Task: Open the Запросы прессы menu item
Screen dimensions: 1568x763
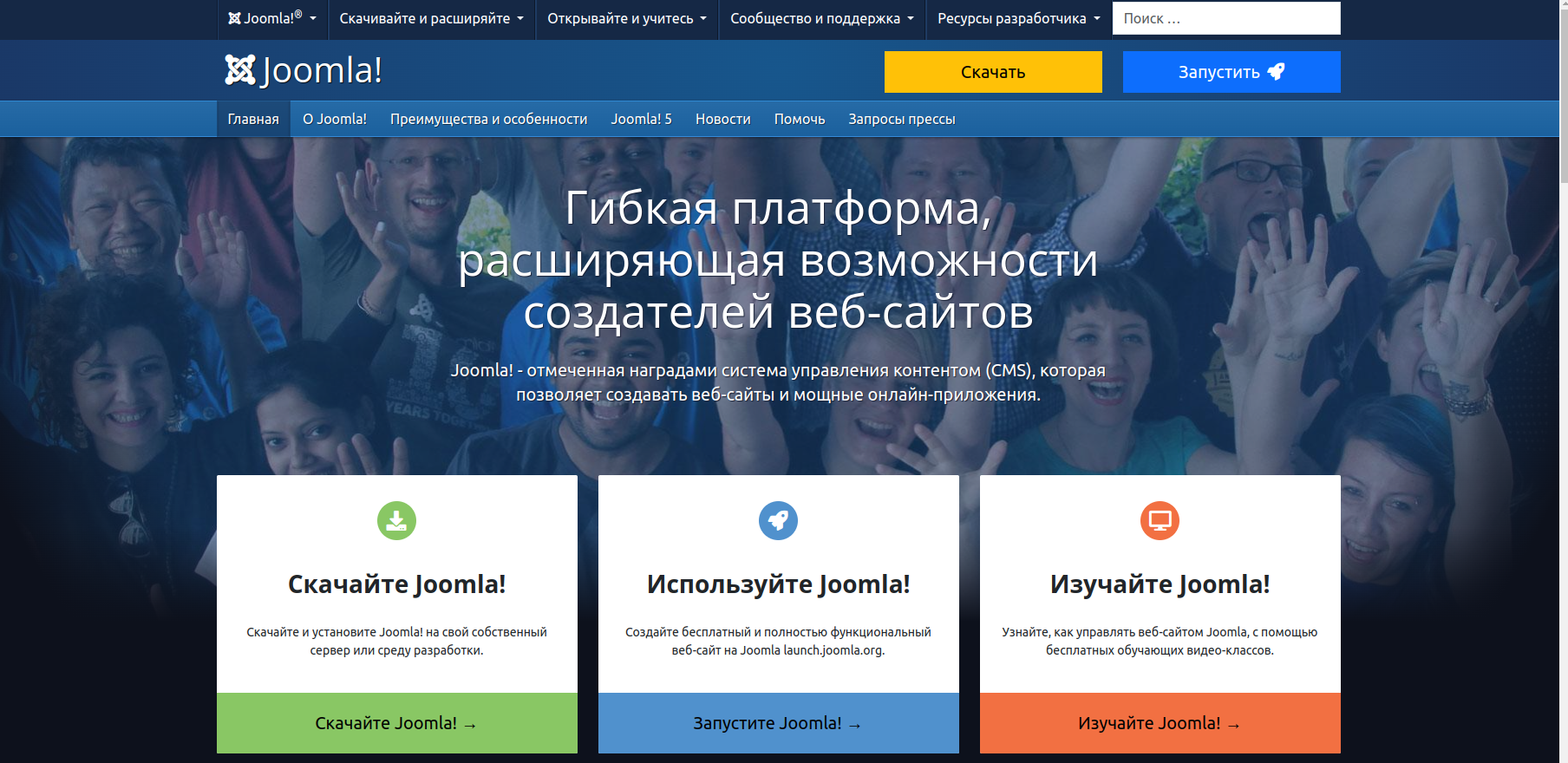Action: (x=902, y=119)
